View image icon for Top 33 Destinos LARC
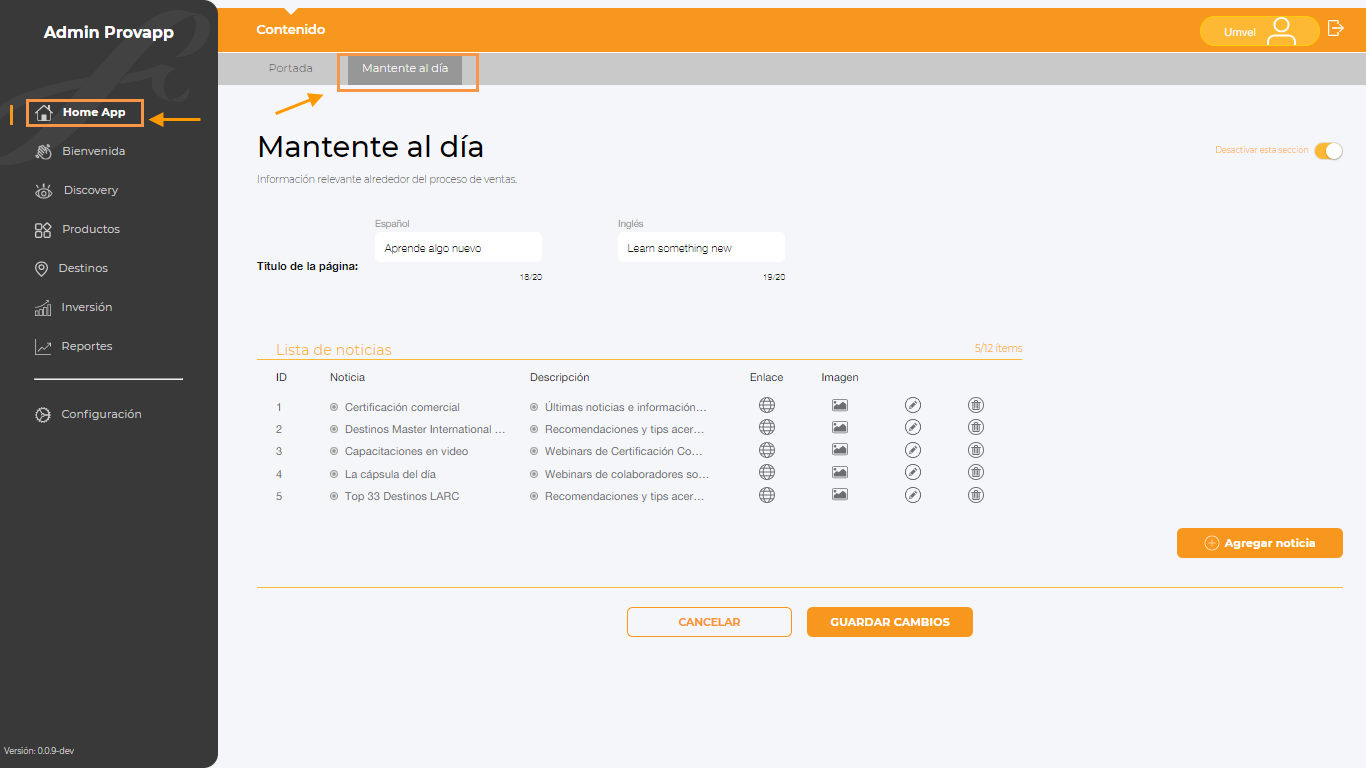Image resolution: width=1366 pixels, height=768 pixels. [x=840, y=494]
